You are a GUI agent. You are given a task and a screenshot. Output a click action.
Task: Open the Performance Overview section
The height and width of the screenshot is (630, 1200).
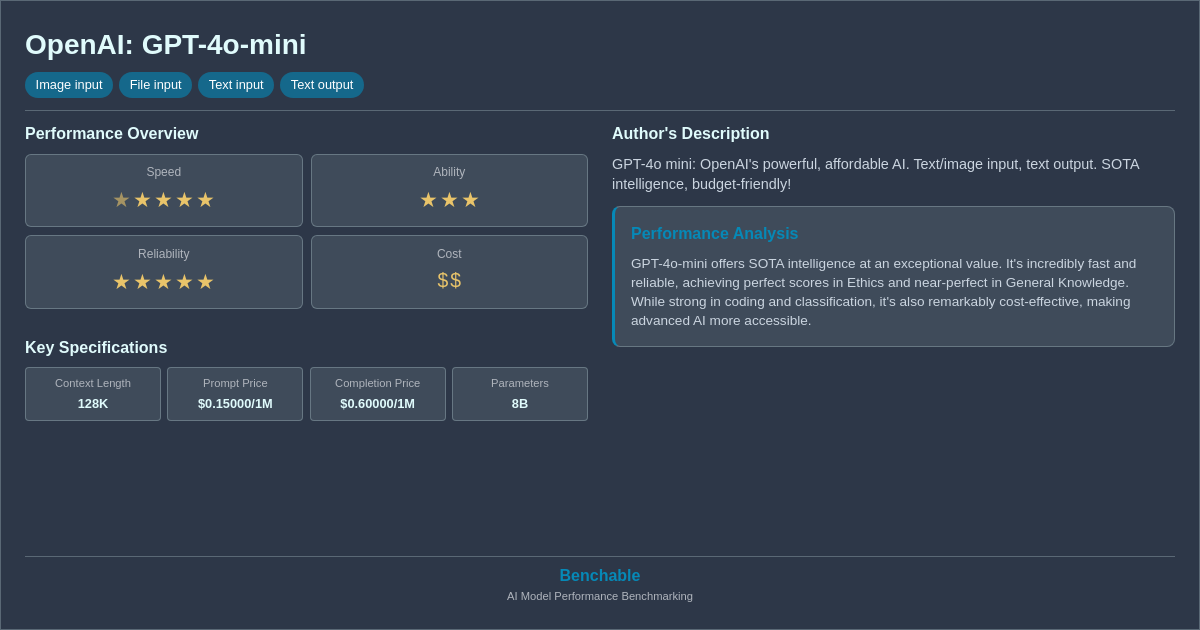[x=112, y=133]
